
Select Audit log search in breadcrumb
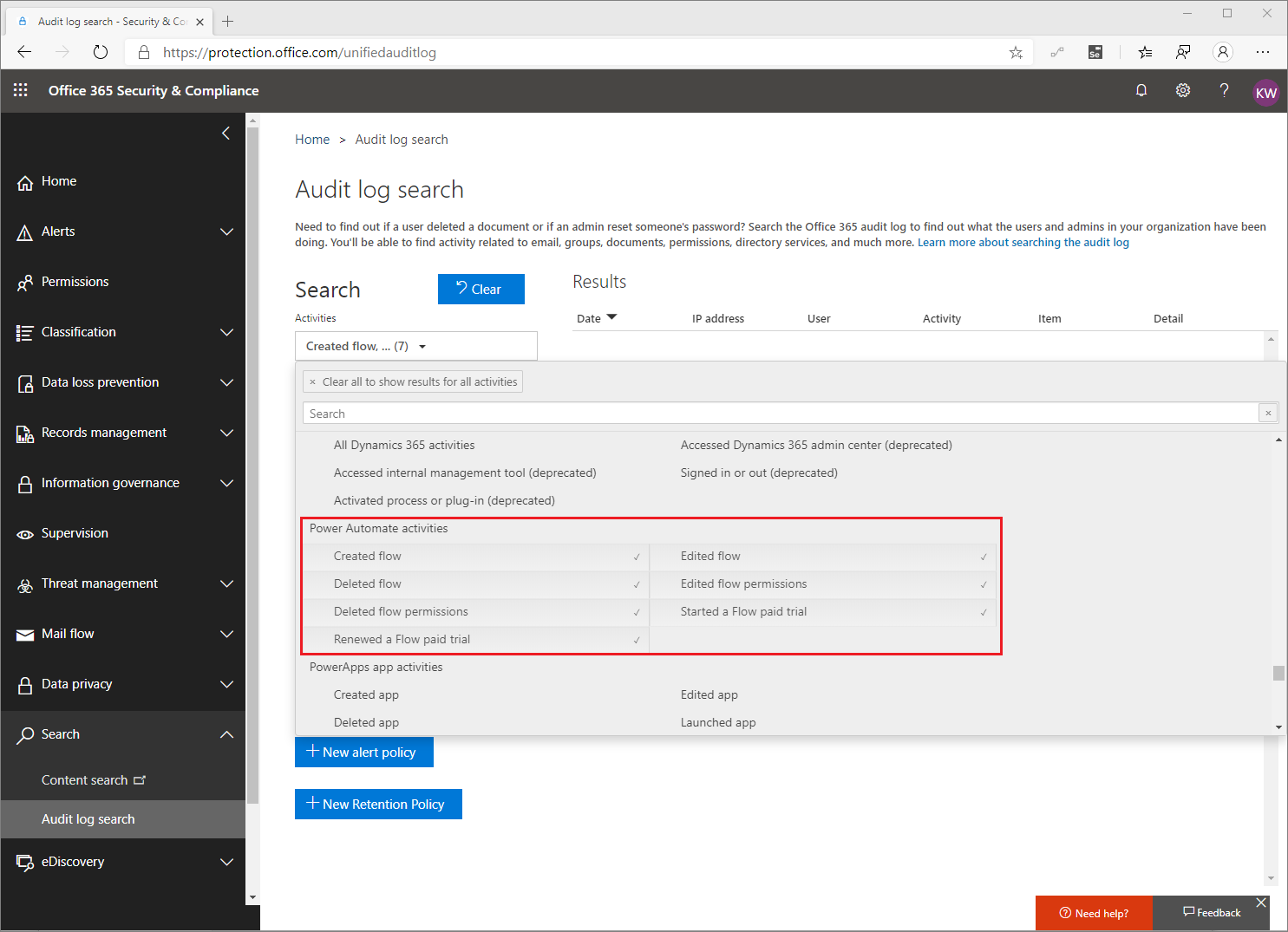click(x=401, y=139)
